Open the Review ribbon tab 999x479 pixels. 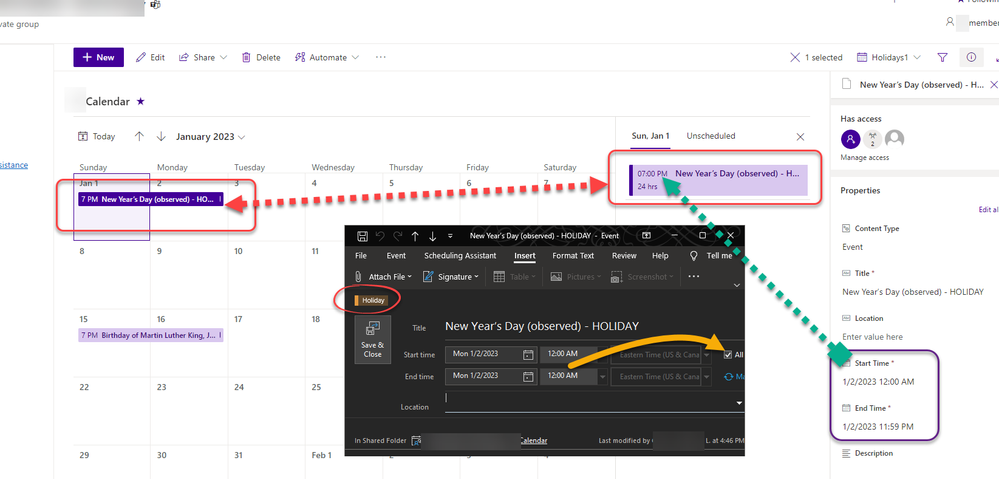click(624, 255)
